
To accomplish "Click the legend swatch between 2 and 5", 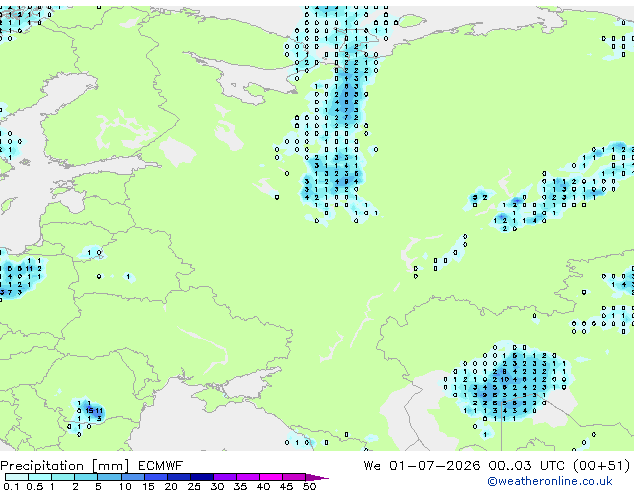I will (x=86, y=477).
